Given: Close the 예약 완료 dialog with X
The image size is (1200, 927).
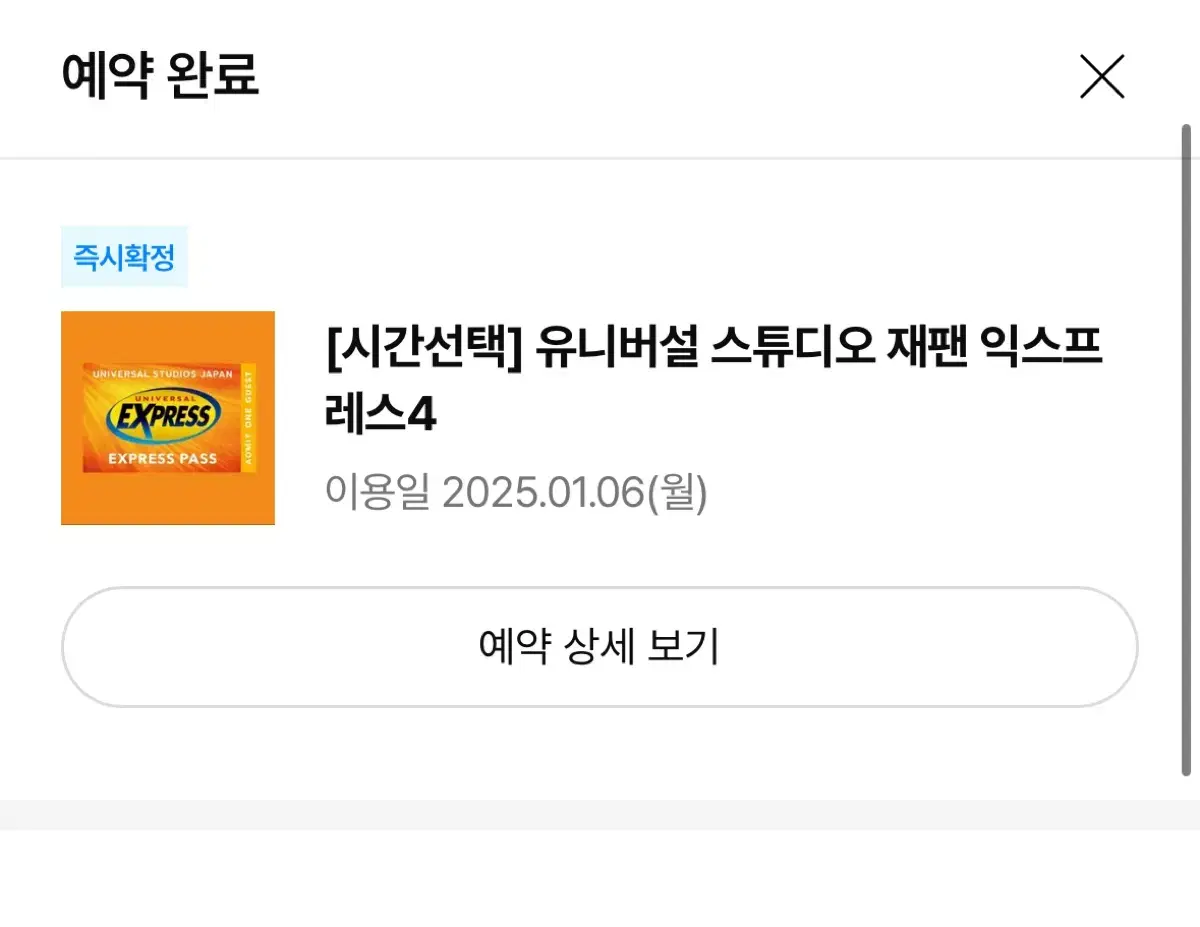Looking at the screenshot, I should pos(1102,77).
